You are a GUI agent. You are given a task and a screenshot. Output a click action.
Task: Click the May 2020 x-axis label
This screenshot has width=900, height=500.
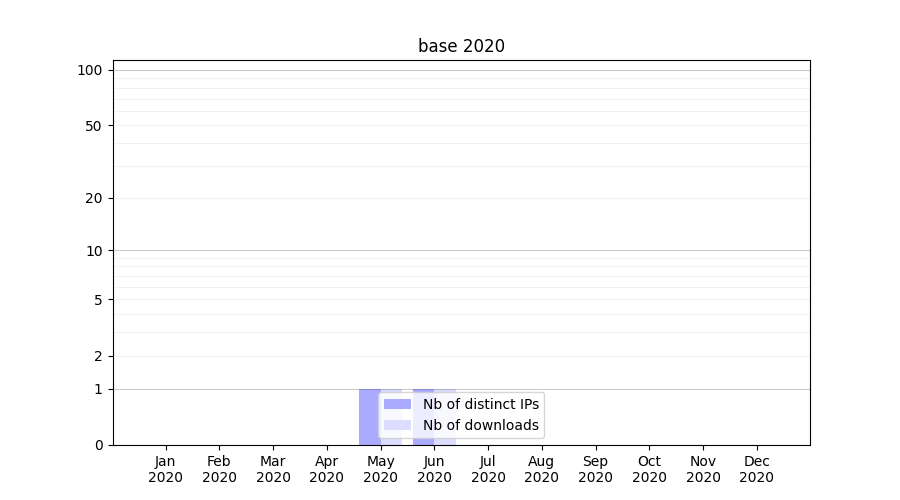[380, 469]
